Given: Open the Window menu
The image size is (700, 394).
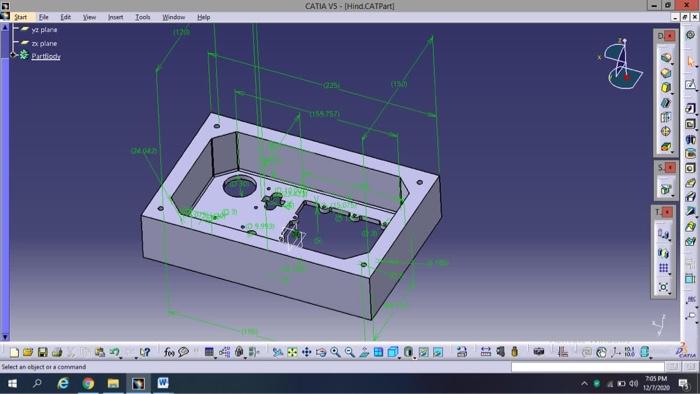Looking at the screenshot, I should tap(173, 17).
